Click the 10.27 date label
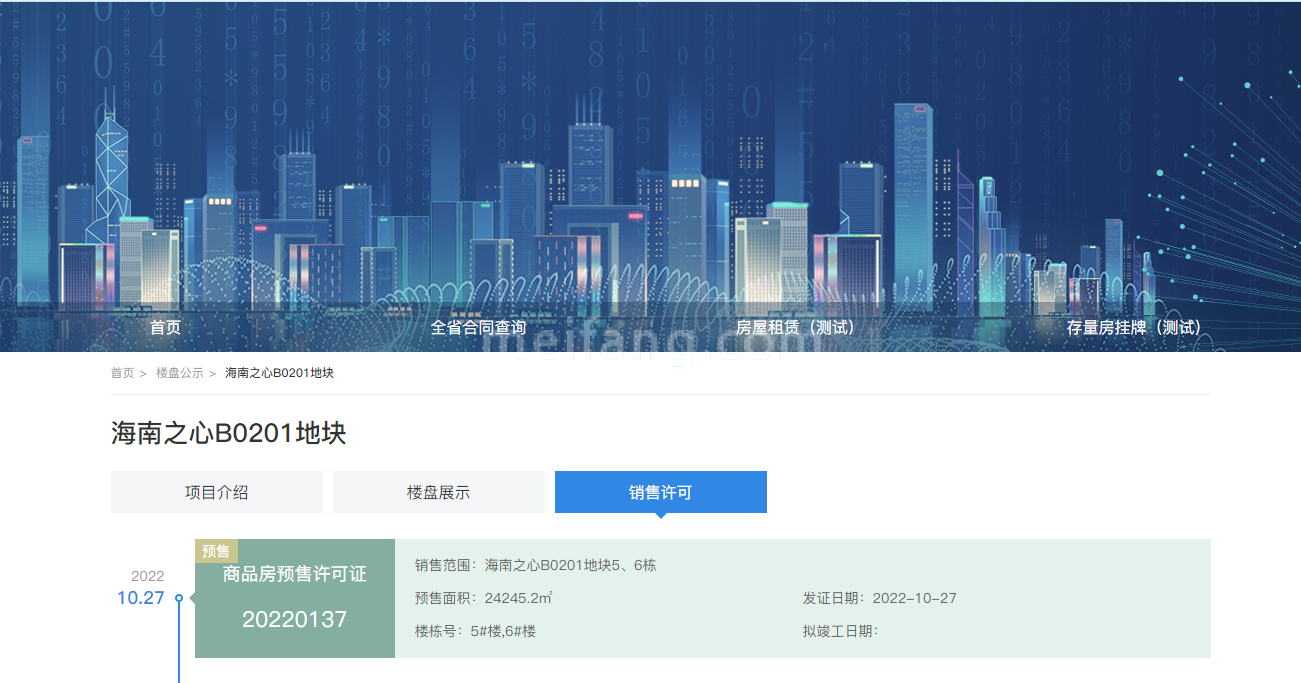 140,598
